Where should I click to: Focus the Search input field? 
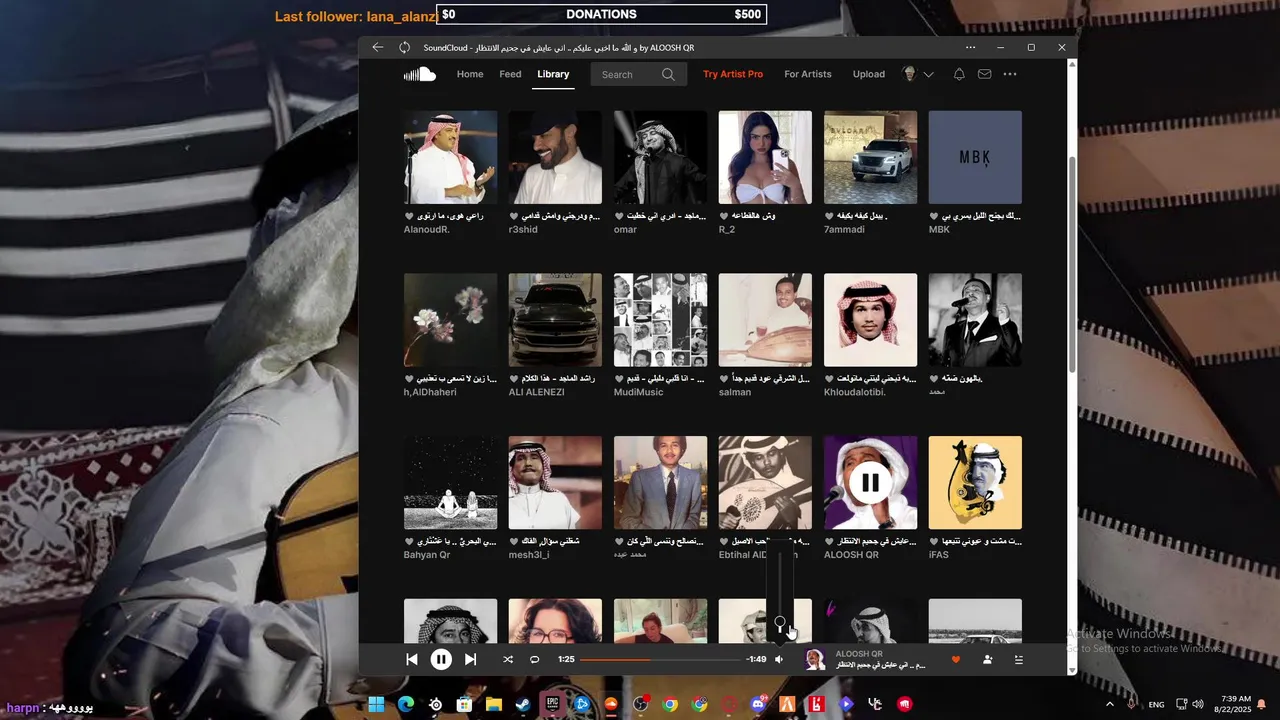click(638, 74)
